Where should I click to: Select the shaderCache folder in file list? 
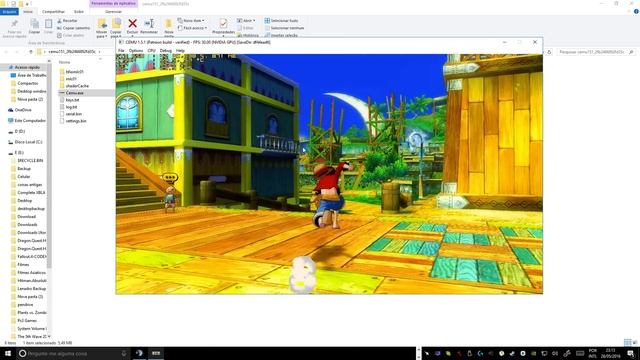[x=74, y=86]
